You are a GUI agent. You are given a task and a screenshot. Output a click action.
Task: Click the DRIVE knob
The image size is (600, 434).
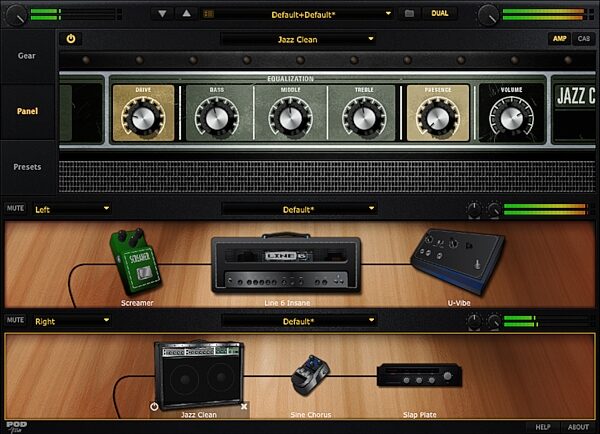143,118
